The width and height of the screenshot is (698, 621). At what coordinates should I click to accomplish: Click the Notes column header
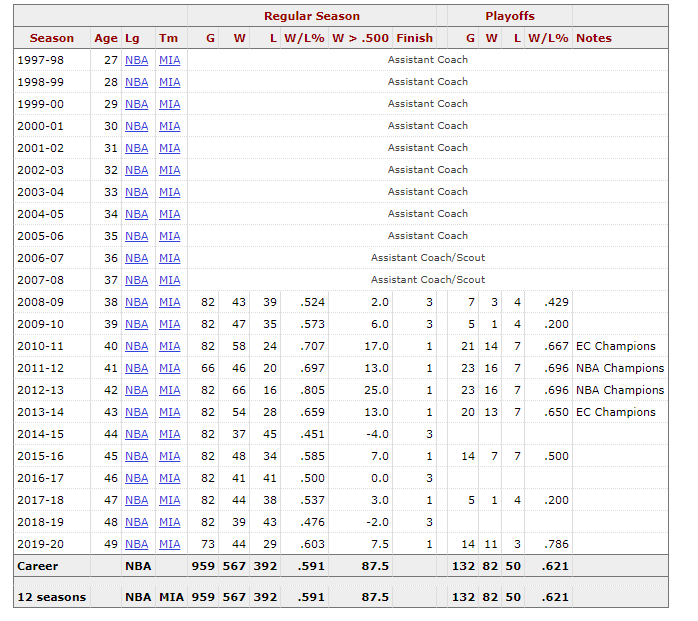point(594,38)
